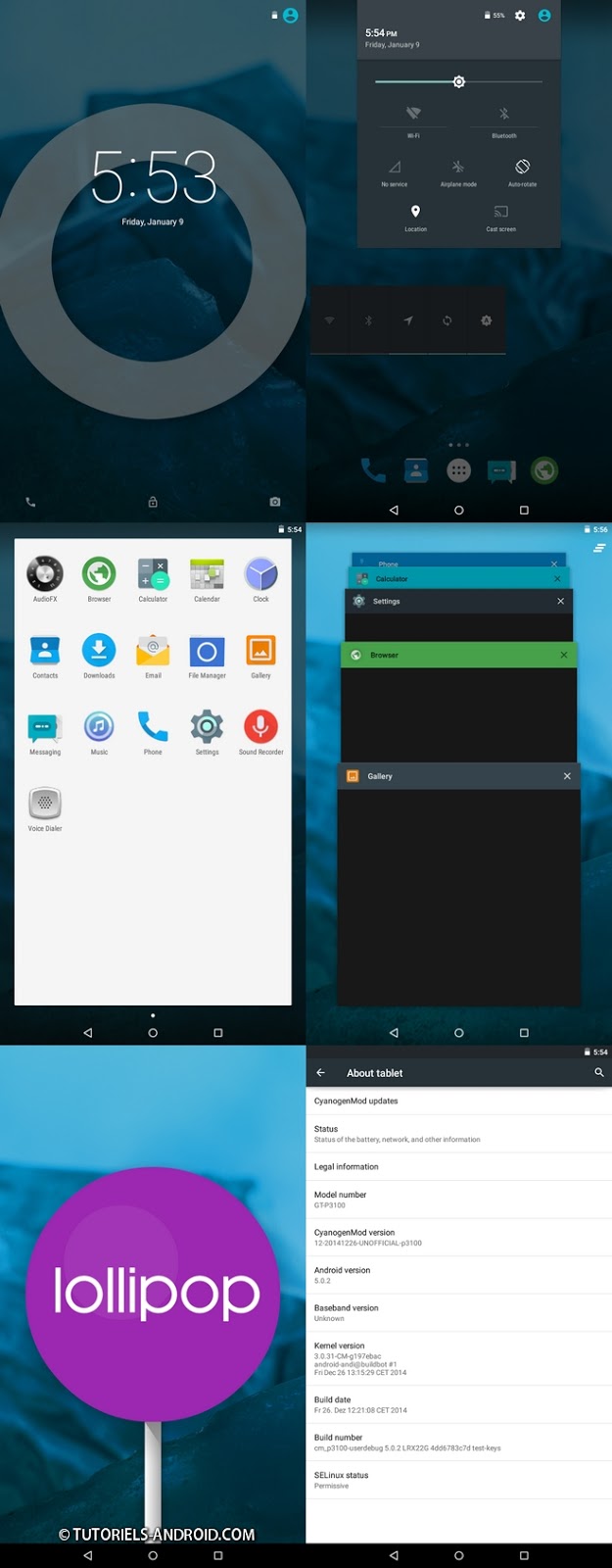The width and height of the screenshot is (612, 1568).
Task: Open the Calculator app icon in the drawer
Action: [153, 574]
